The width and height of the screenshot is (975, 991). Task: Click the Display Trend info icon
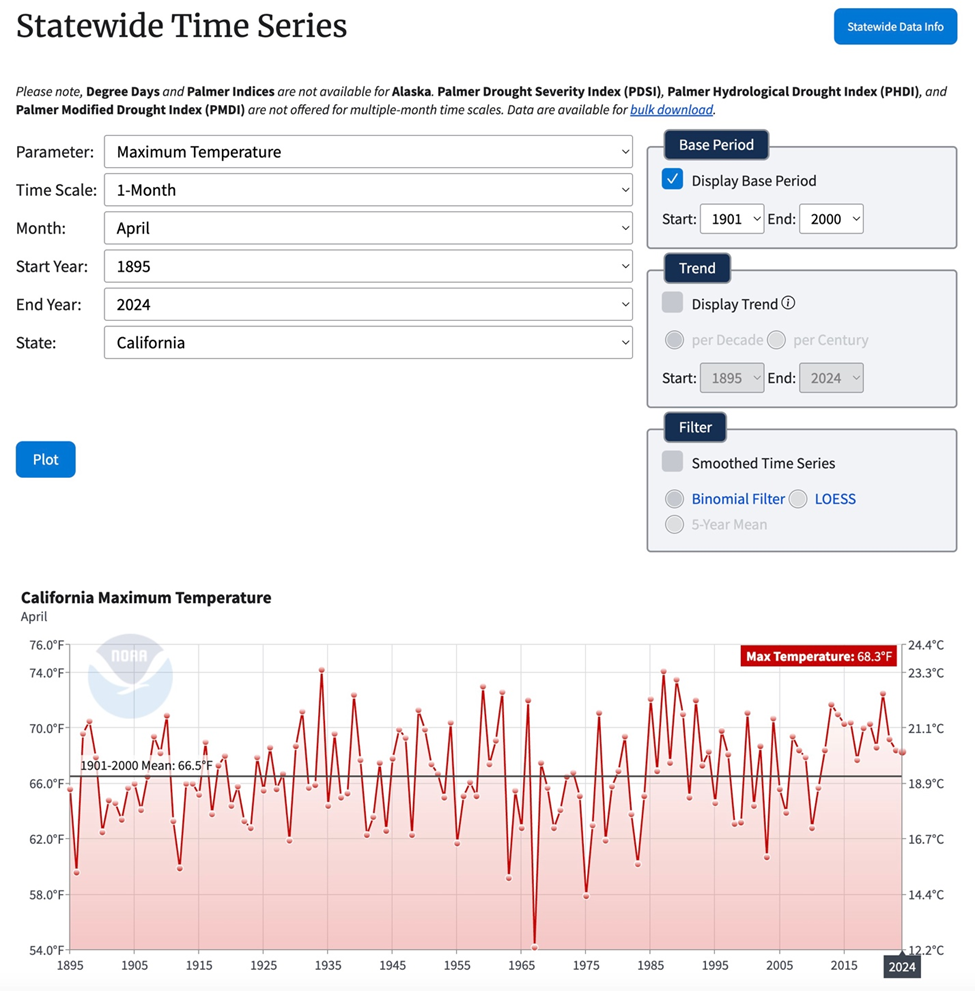coord(788,303)
